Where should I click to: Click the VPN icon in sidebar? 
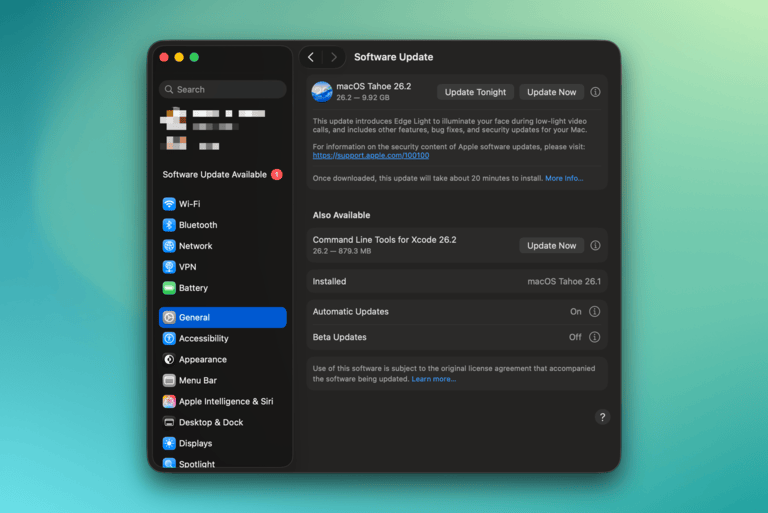(169, 267)
